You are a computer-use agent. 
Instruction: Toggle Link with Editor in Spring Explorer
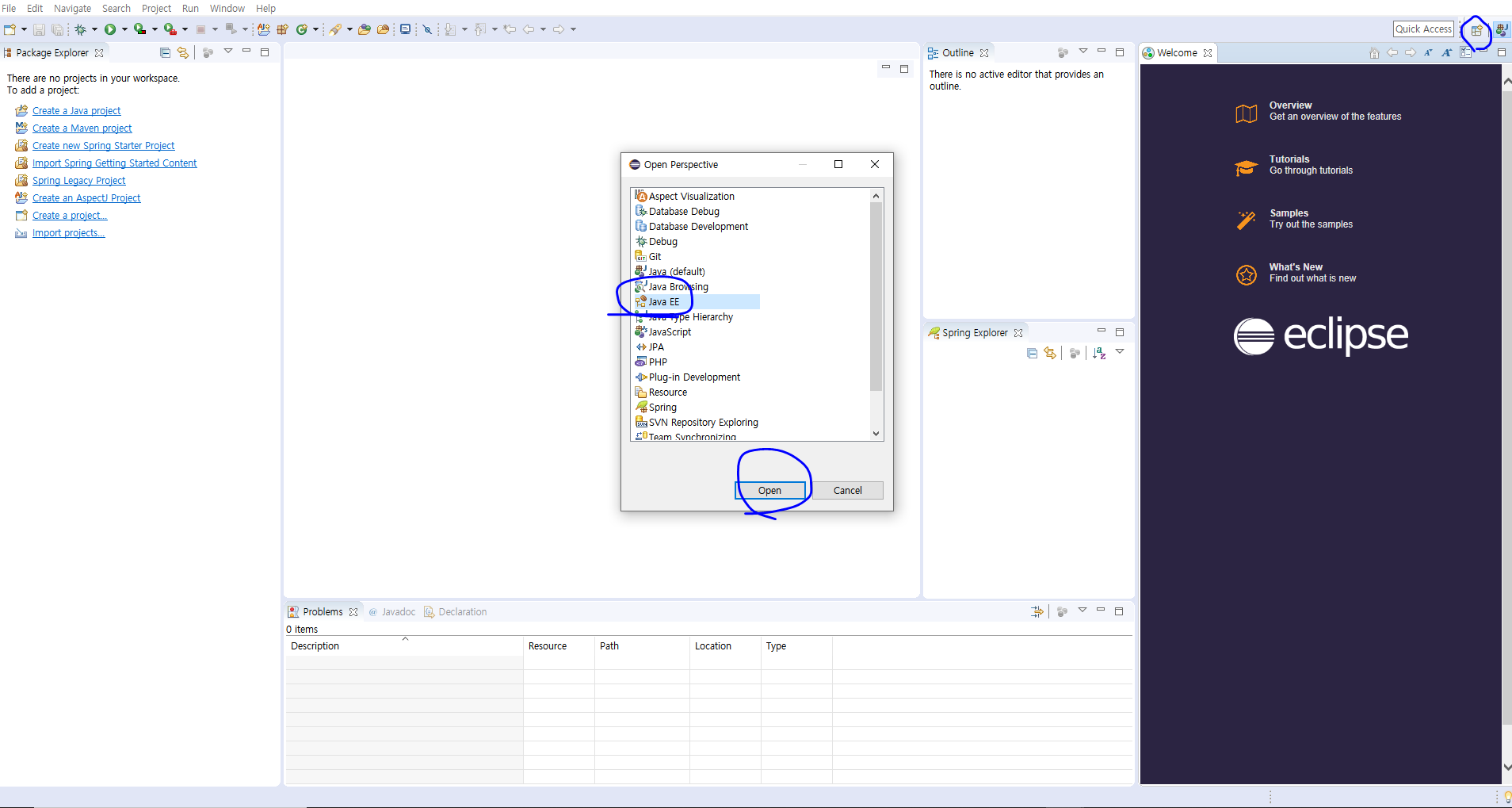1050,353
